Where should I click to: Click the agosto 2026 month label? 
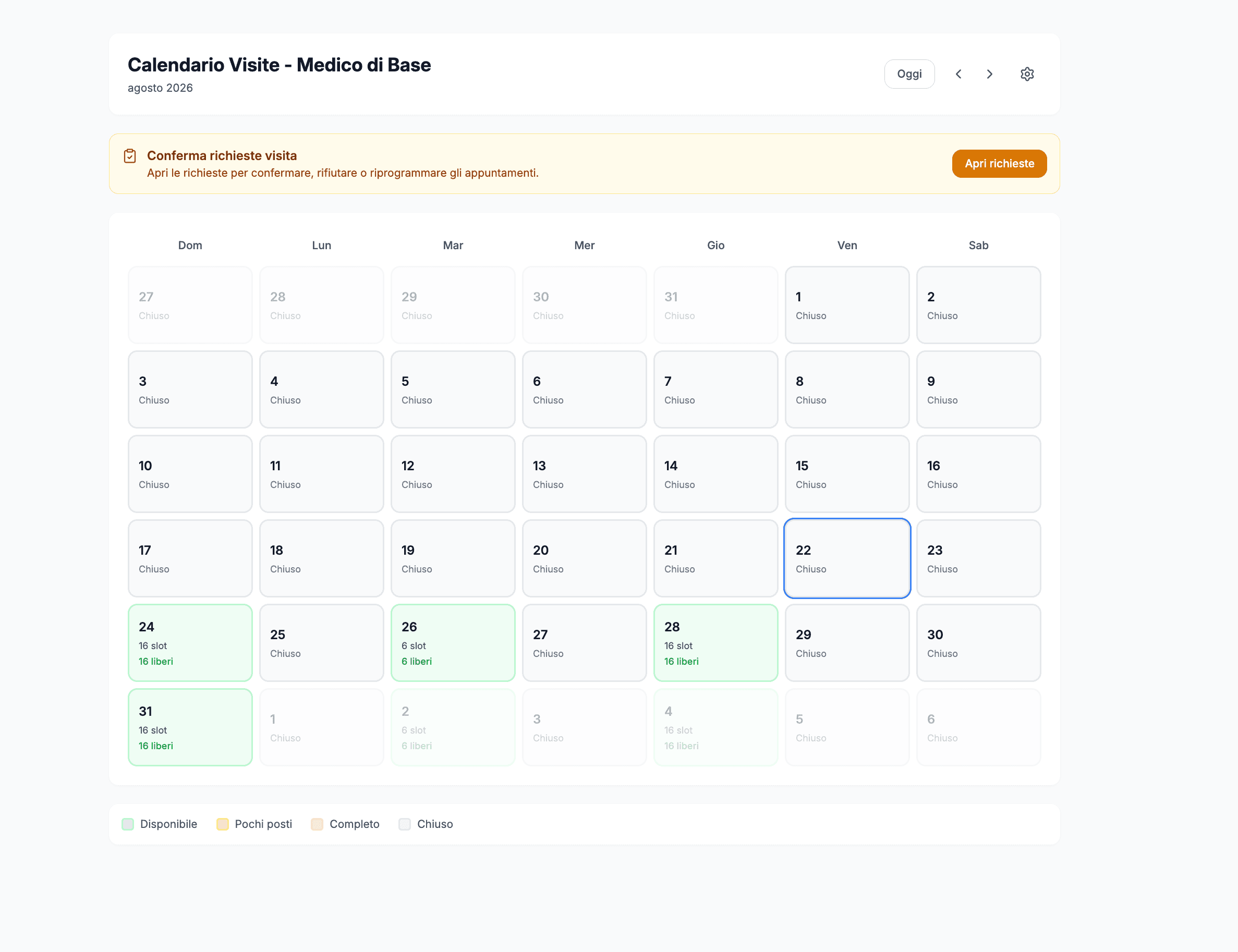(161, 88)
